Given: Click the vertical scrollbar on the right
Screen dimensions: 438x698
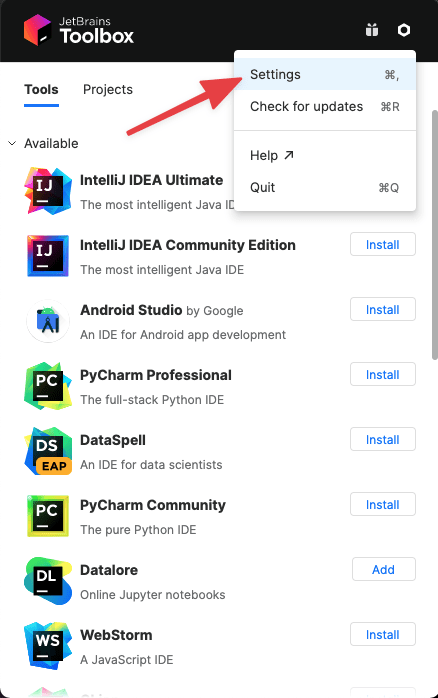Looking at the screenshot, I should pos(435,235).
